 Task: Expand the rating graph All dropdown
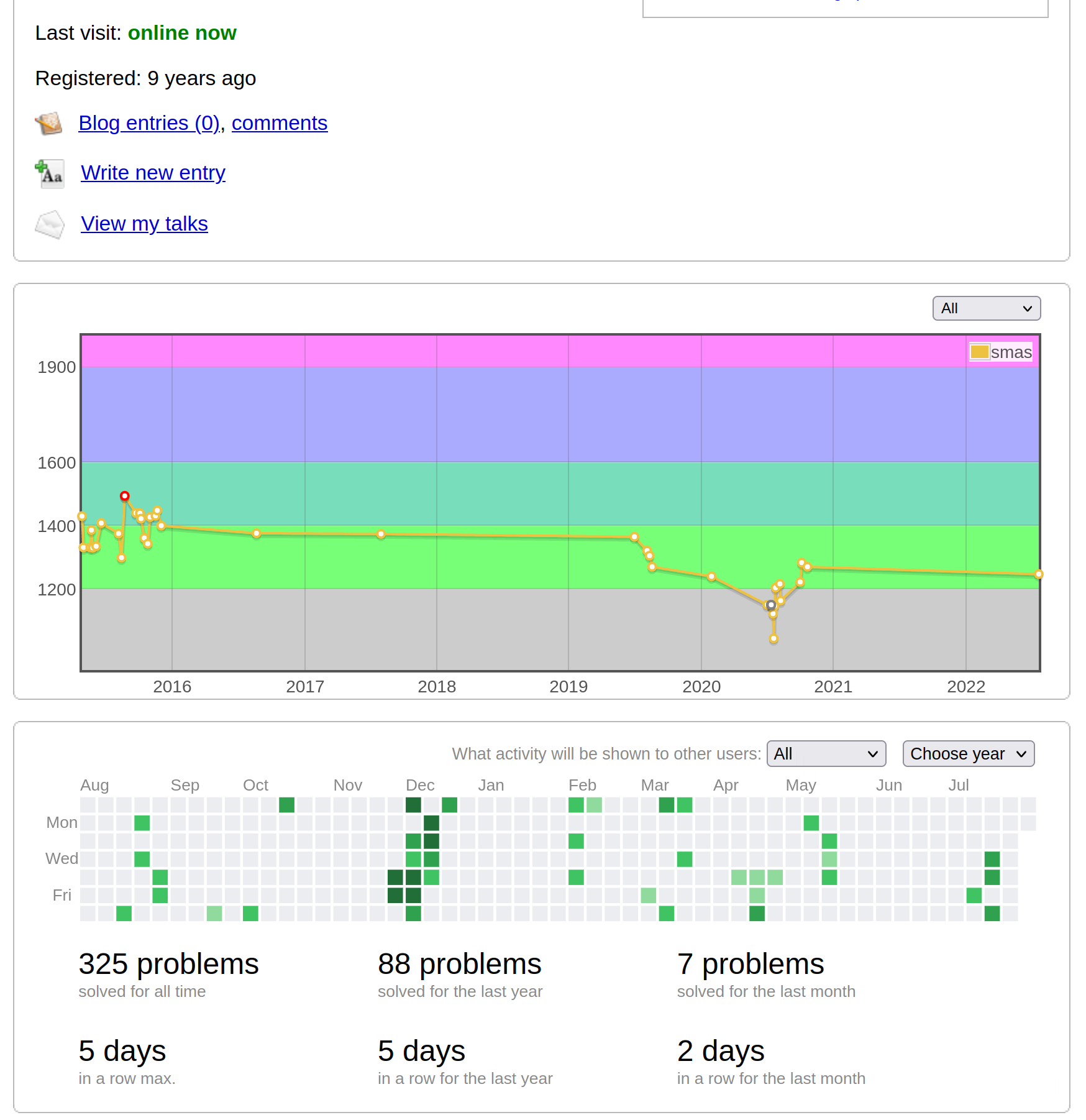coord(987,308)
